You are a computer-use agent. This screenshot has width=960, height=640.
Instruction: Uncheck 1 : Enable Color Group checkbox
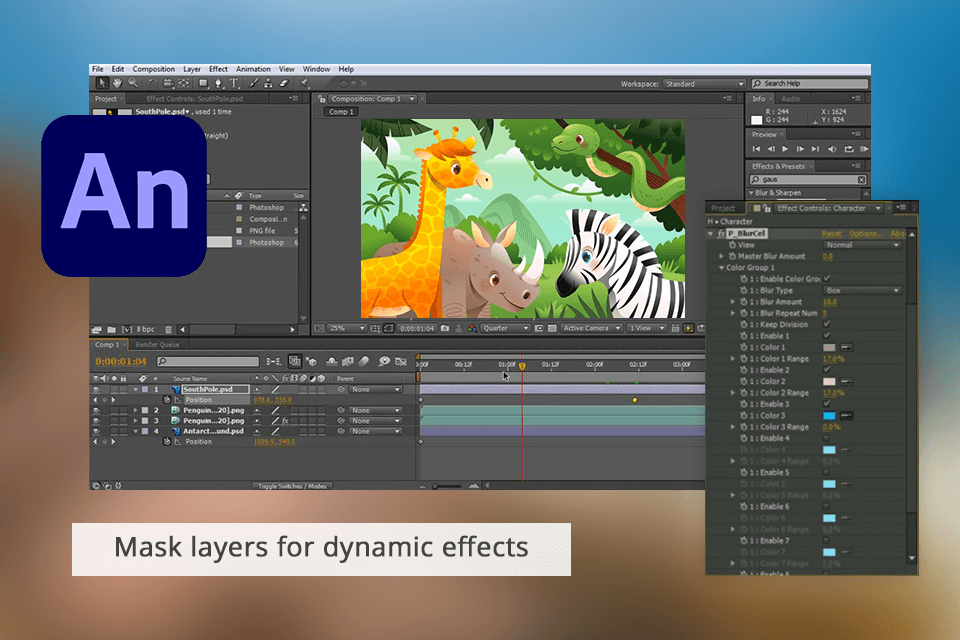(827, 279)
